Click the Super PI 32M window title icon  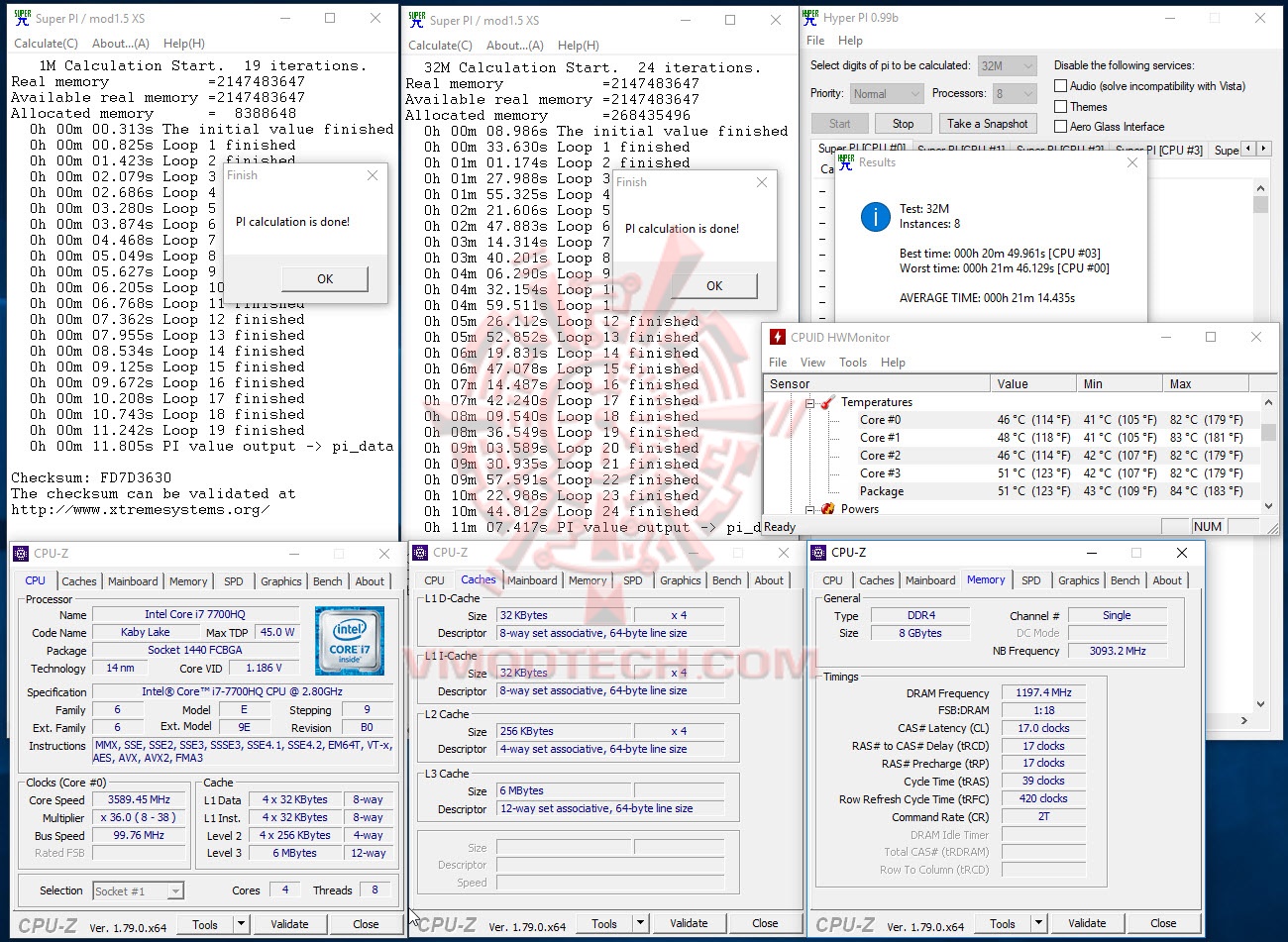pos(417,19)
